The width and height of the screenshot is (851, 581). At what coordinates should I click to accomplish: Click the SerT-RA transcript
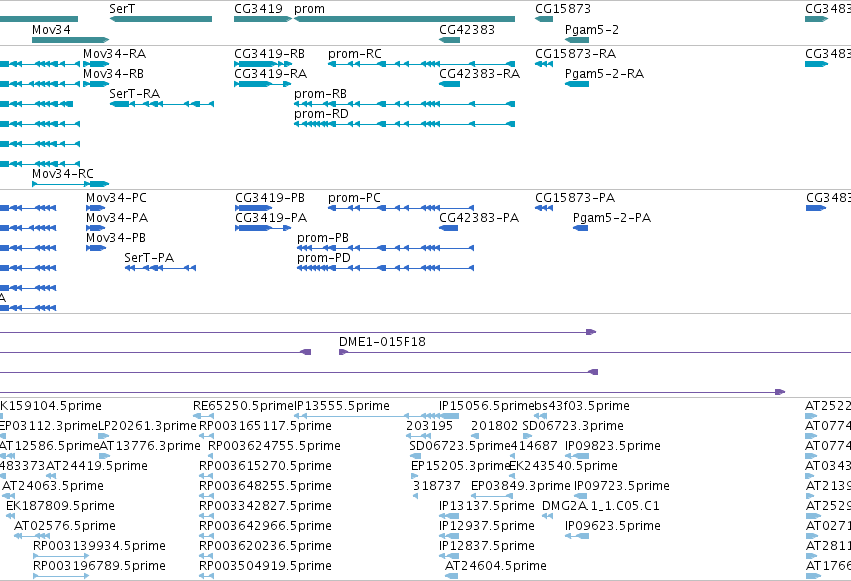(x=162, y=104)
